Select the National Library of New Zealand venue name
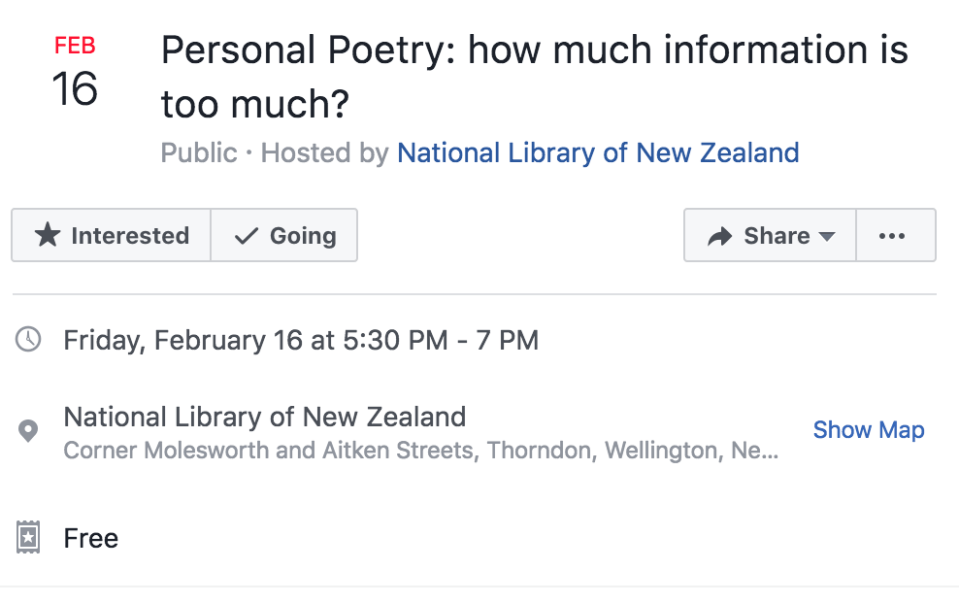The height and width of the screenshot is (604, 959). (265, 416)
